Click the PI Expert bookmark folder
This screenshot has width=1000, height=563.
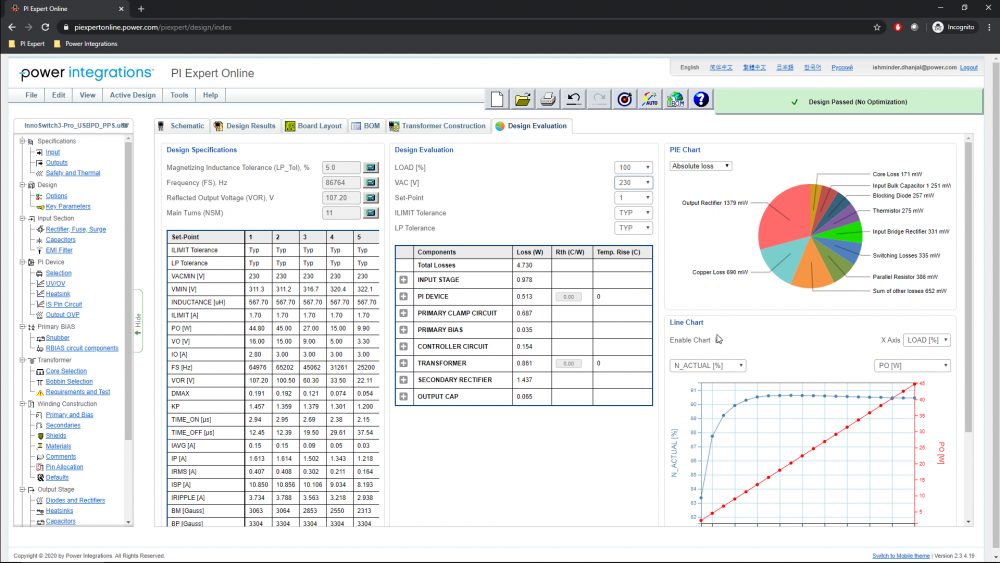pyautogui.click(x=27, y=44)
